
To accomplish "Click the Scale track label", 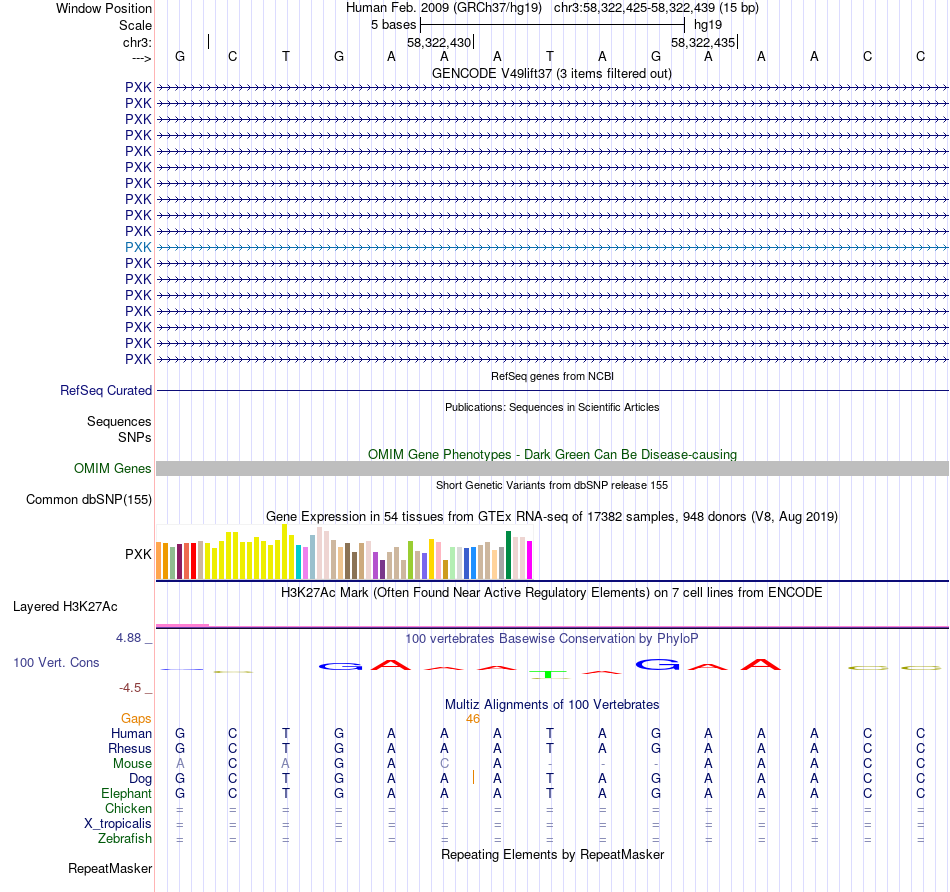I will coord(135,25).
